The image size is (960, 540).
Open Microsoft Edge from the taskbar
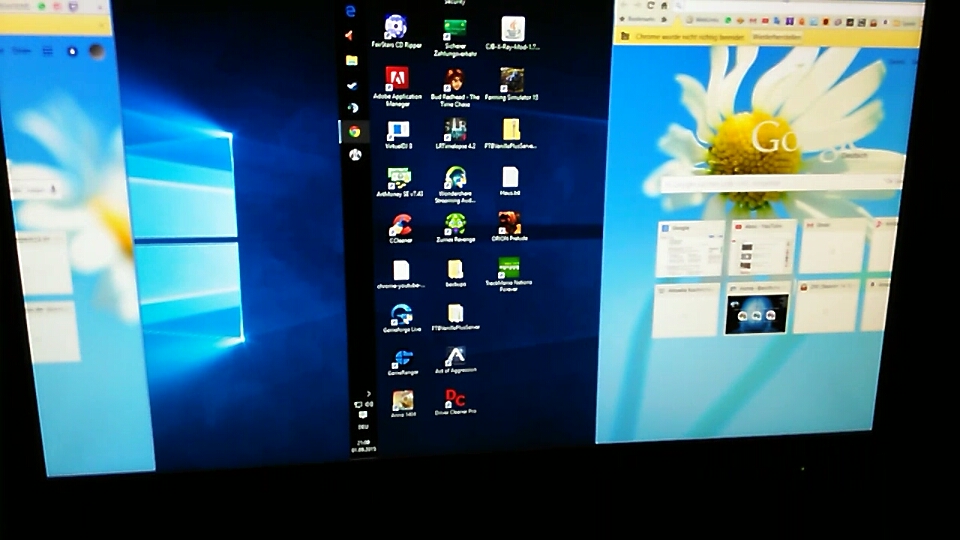(350, 11)
